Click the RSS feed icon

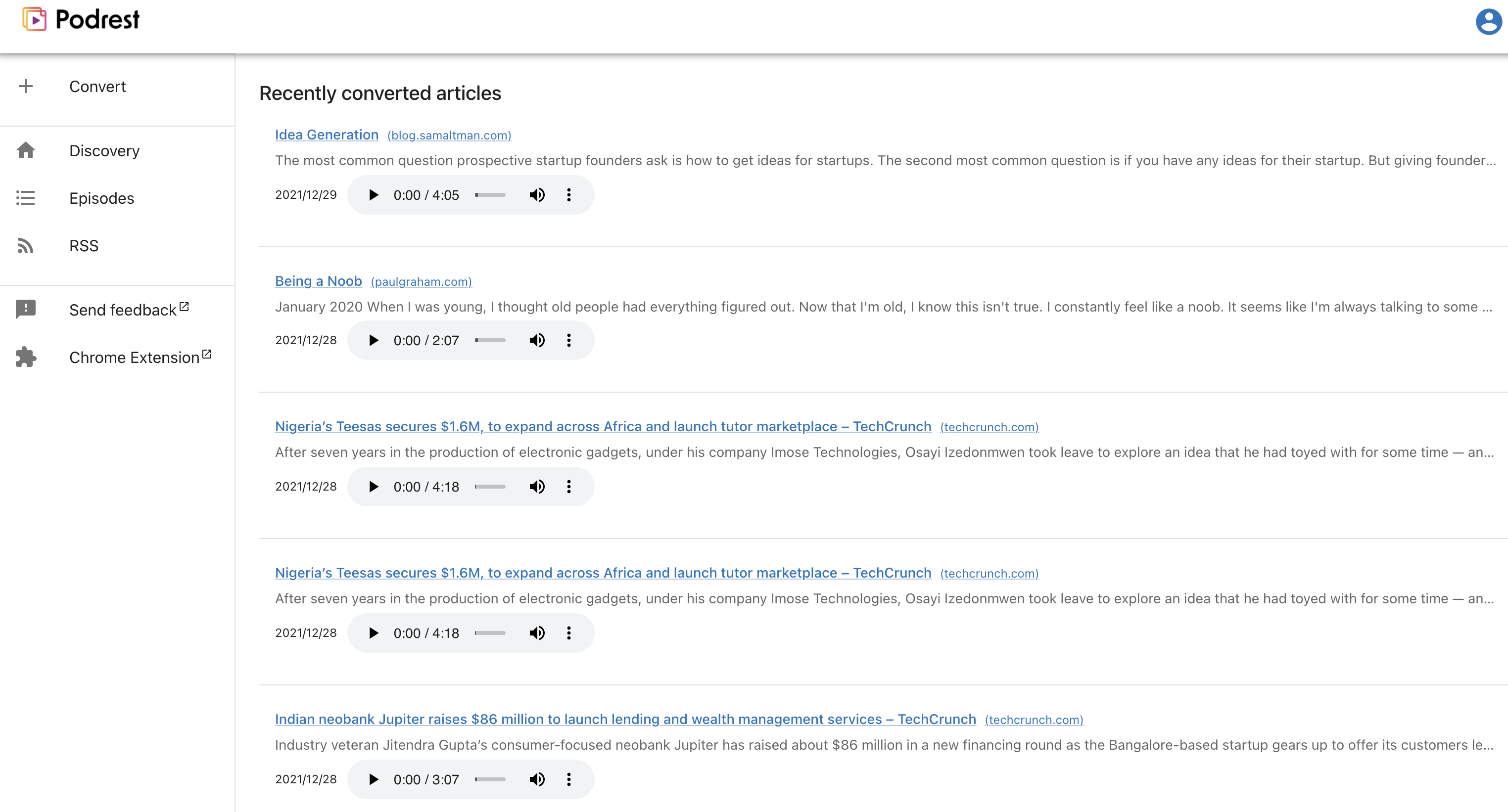point(26,246)
